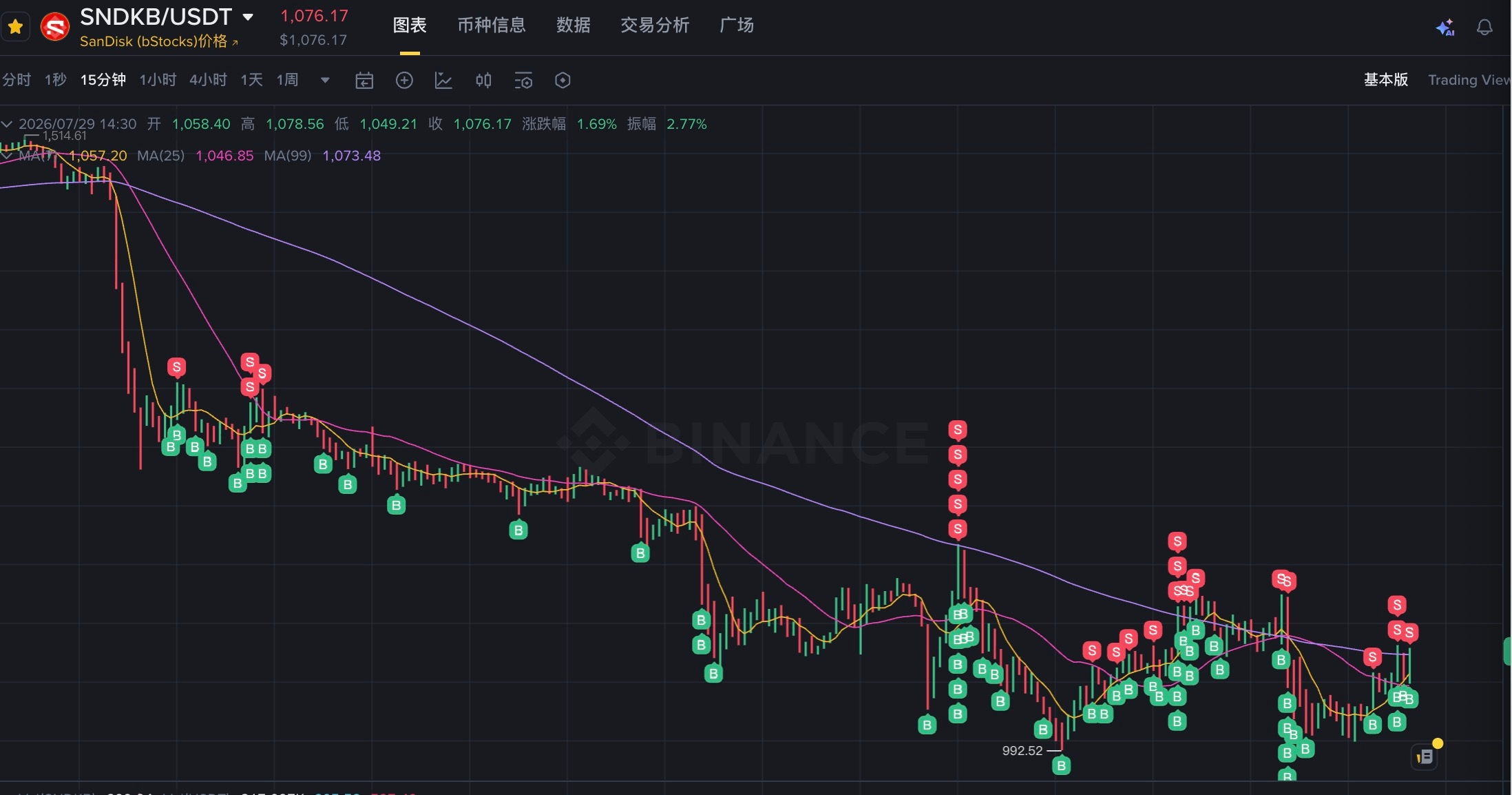1512x795 pixels.
Task: Toggle the yellow favorite star for SNDKB/USDT
Action: [x=15, y=28]
